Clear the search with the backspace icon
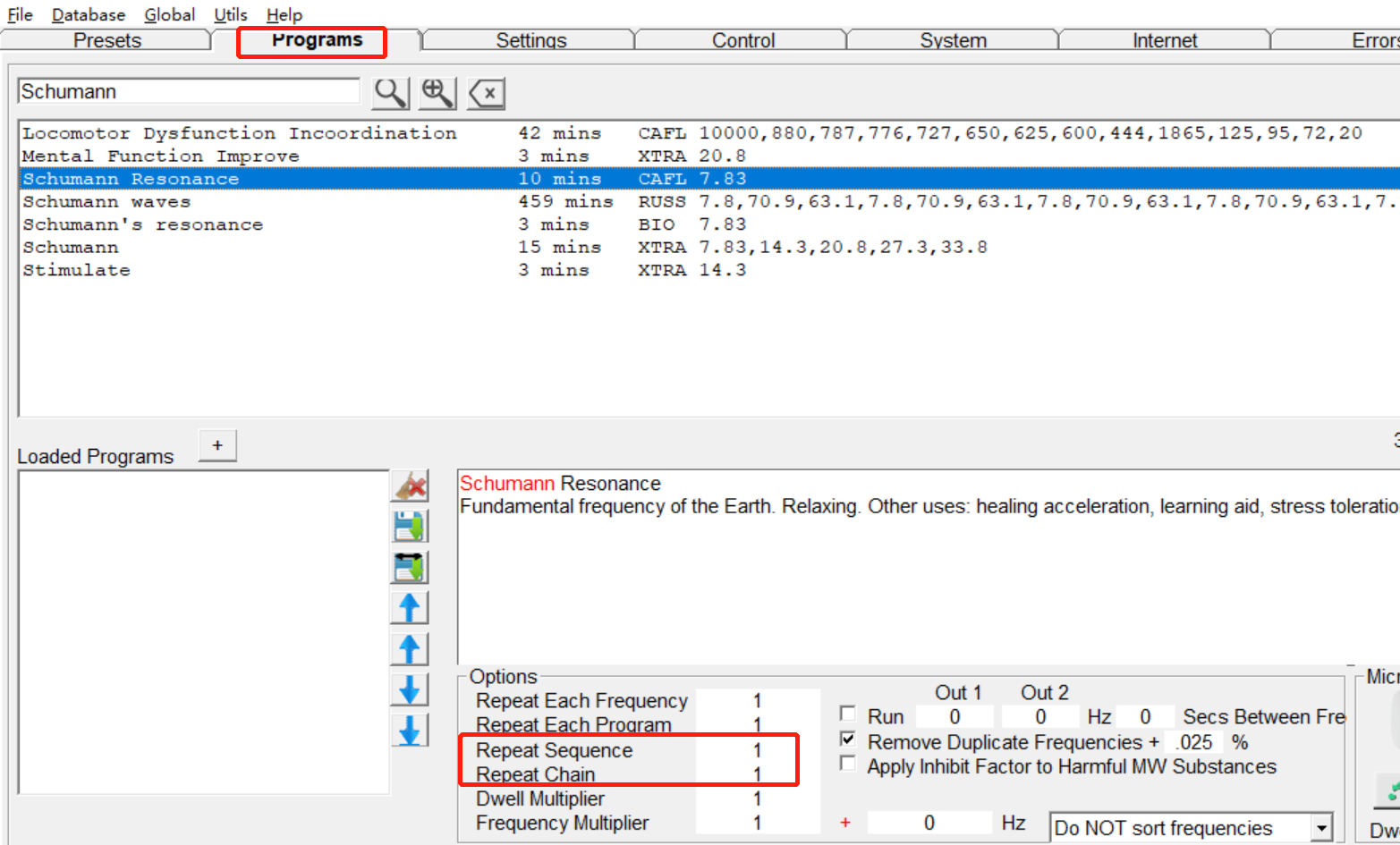Viewport: 1400px width, 845px height. pyautogui.click(x=487, y=93)
